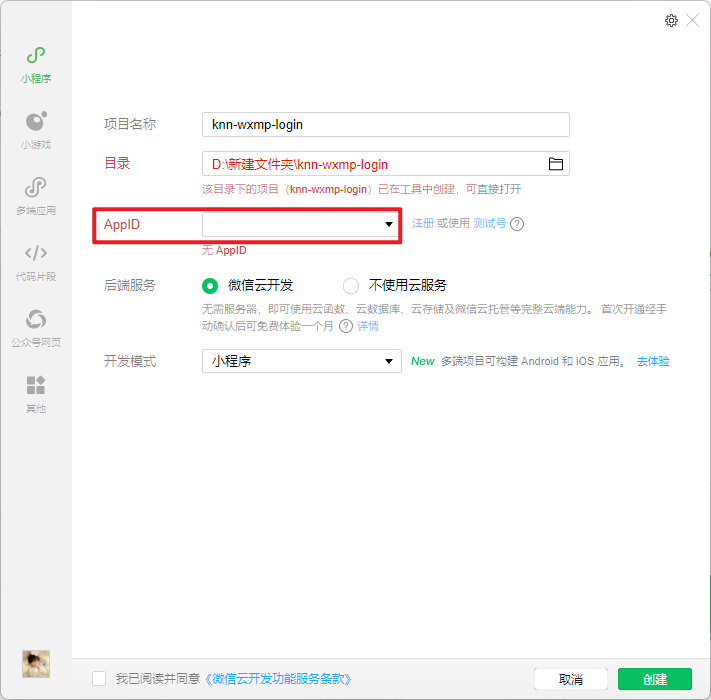Open 代码片段 code snippet section
The width and height of the screenshot is (711, 700).
point(36,262)
